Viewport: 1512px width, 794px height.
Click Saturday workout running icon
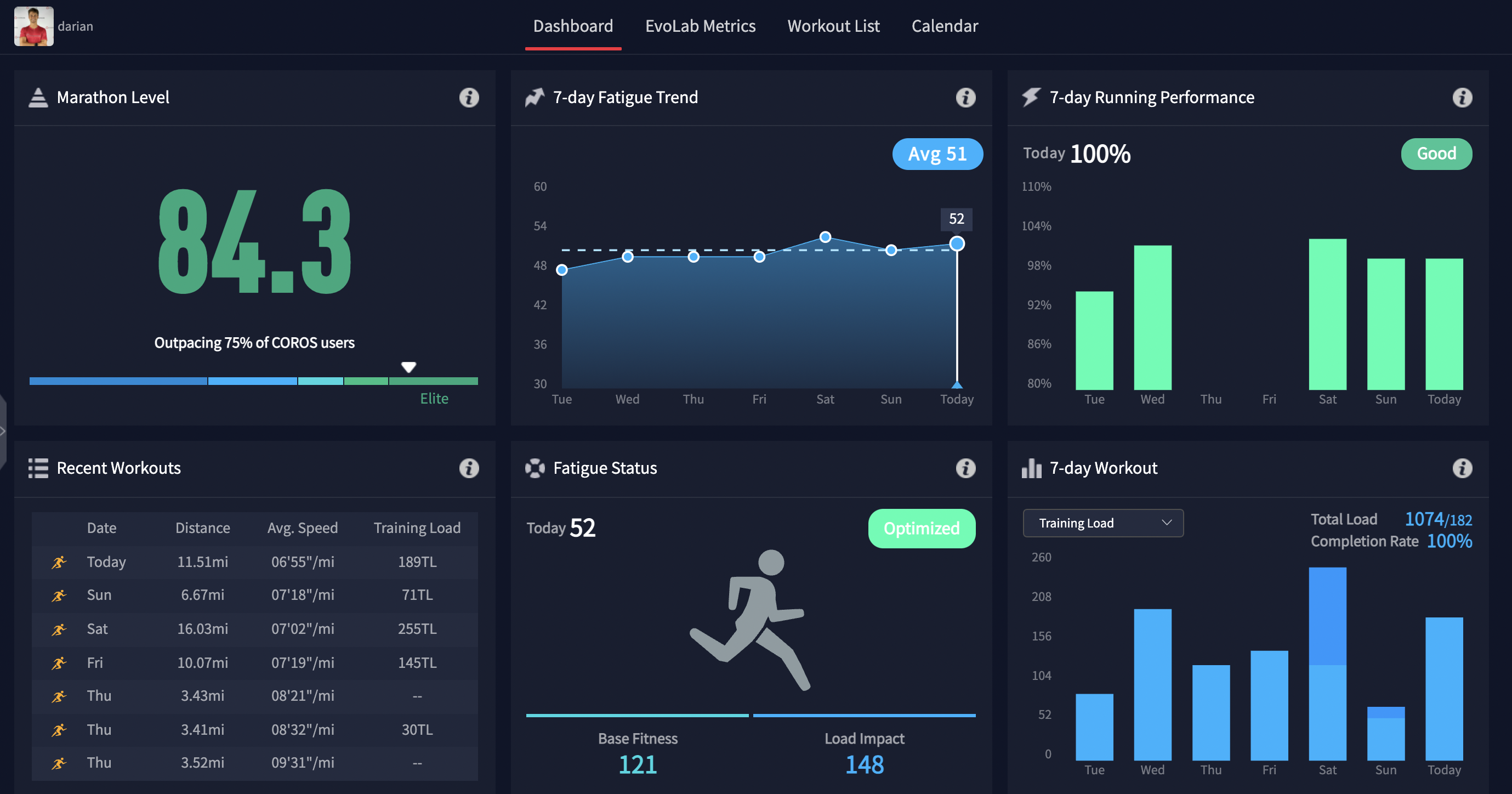[x=59, y=629]
